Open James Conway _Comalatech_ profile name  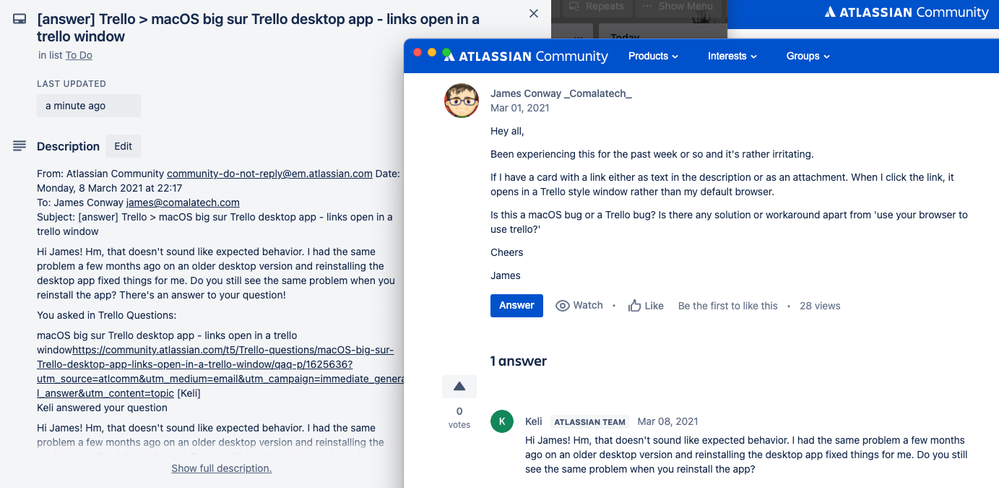coord(561,94)
